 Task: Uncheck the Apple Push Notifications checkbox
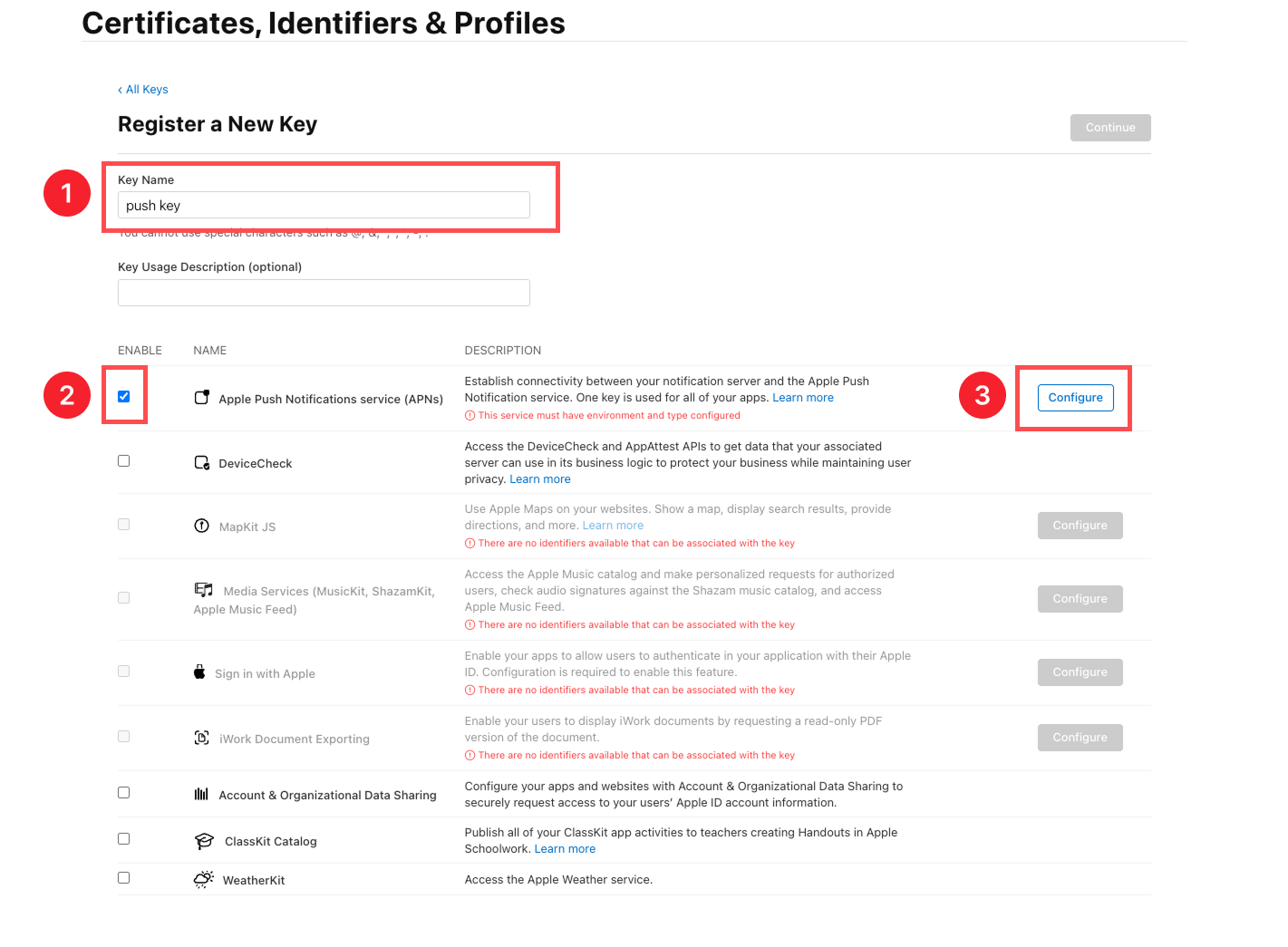pos(124,397)
